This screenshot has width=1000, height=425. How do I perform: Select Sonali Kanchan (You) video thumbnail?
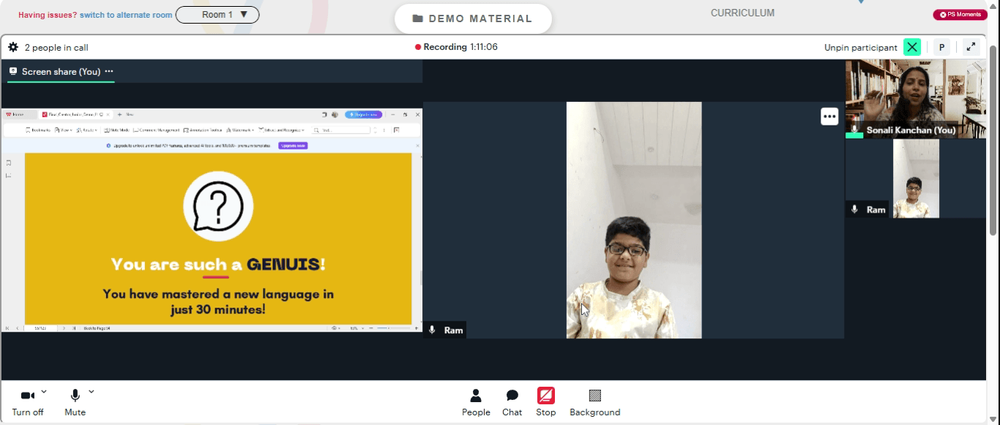click(915, 99)
